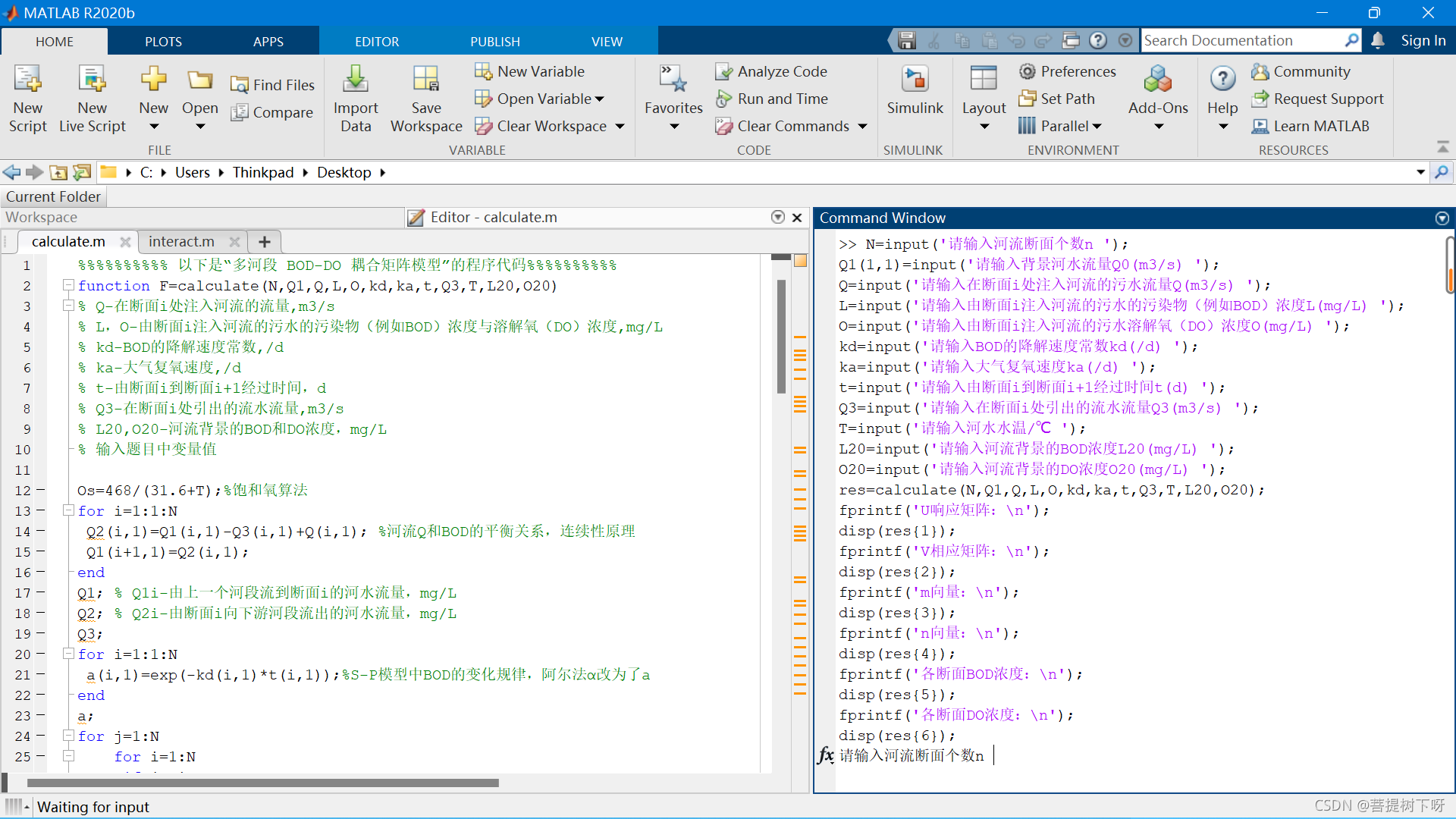Click the Find Files button
Screen dimensions: 1456x819
coord(273,85)
